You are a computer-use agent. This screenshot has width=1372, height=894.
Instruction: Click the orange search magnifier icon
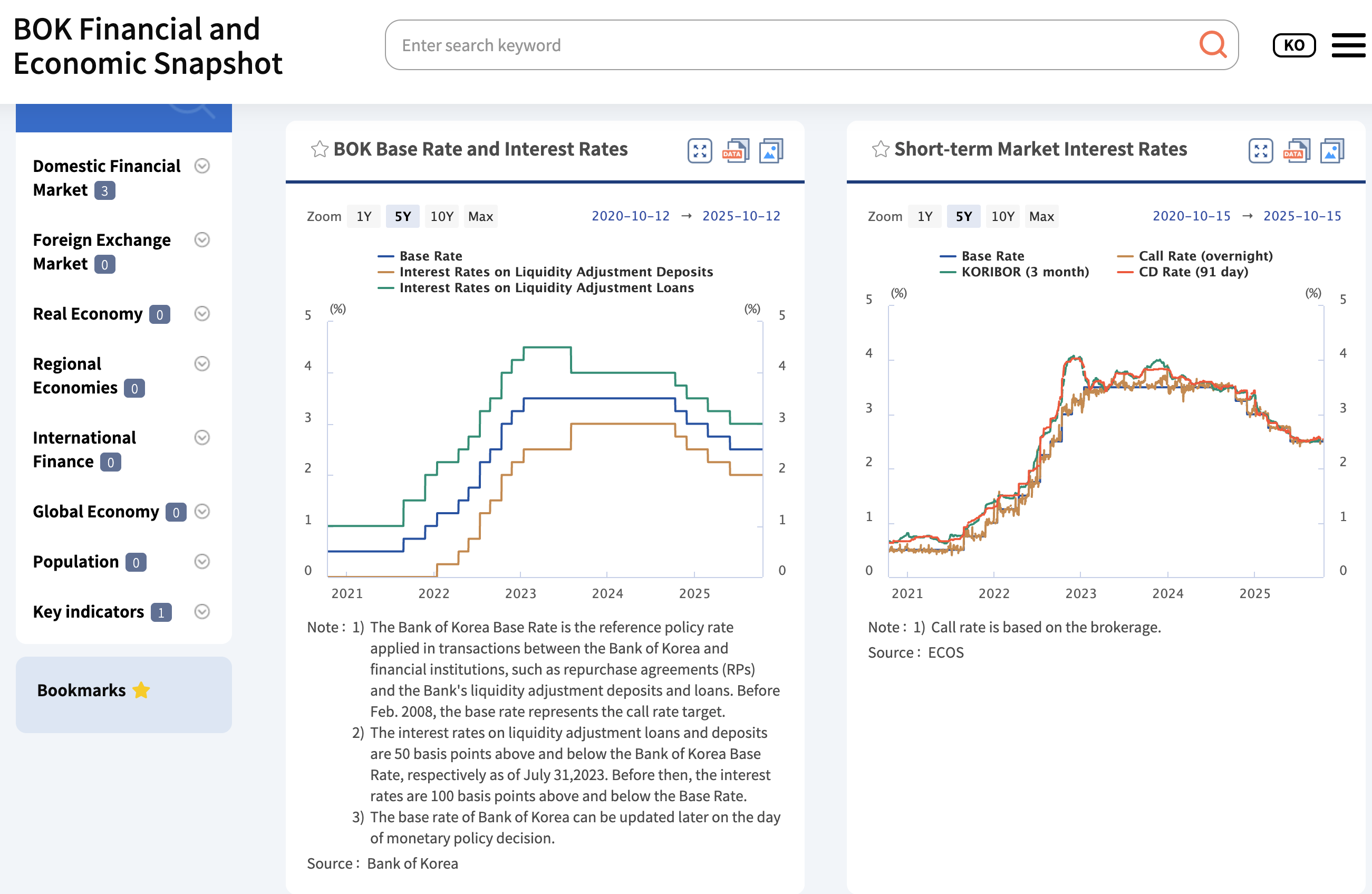[x=1212, y=45]
